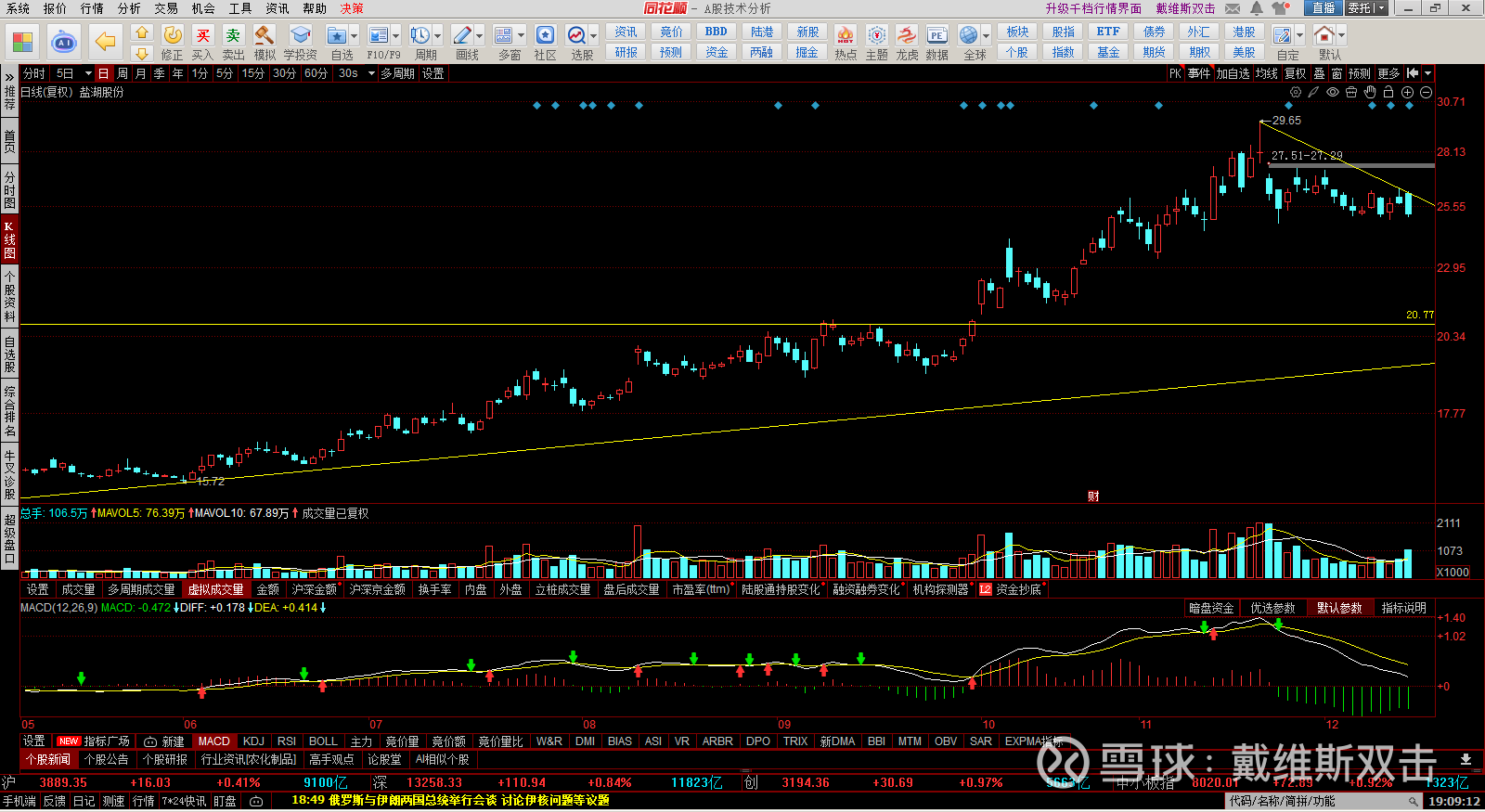Image resolution: width=1485 pixels, height=812 pixels.
Task: Click the chart zoom-out minus icon
Action: [x=1426, y=92]
